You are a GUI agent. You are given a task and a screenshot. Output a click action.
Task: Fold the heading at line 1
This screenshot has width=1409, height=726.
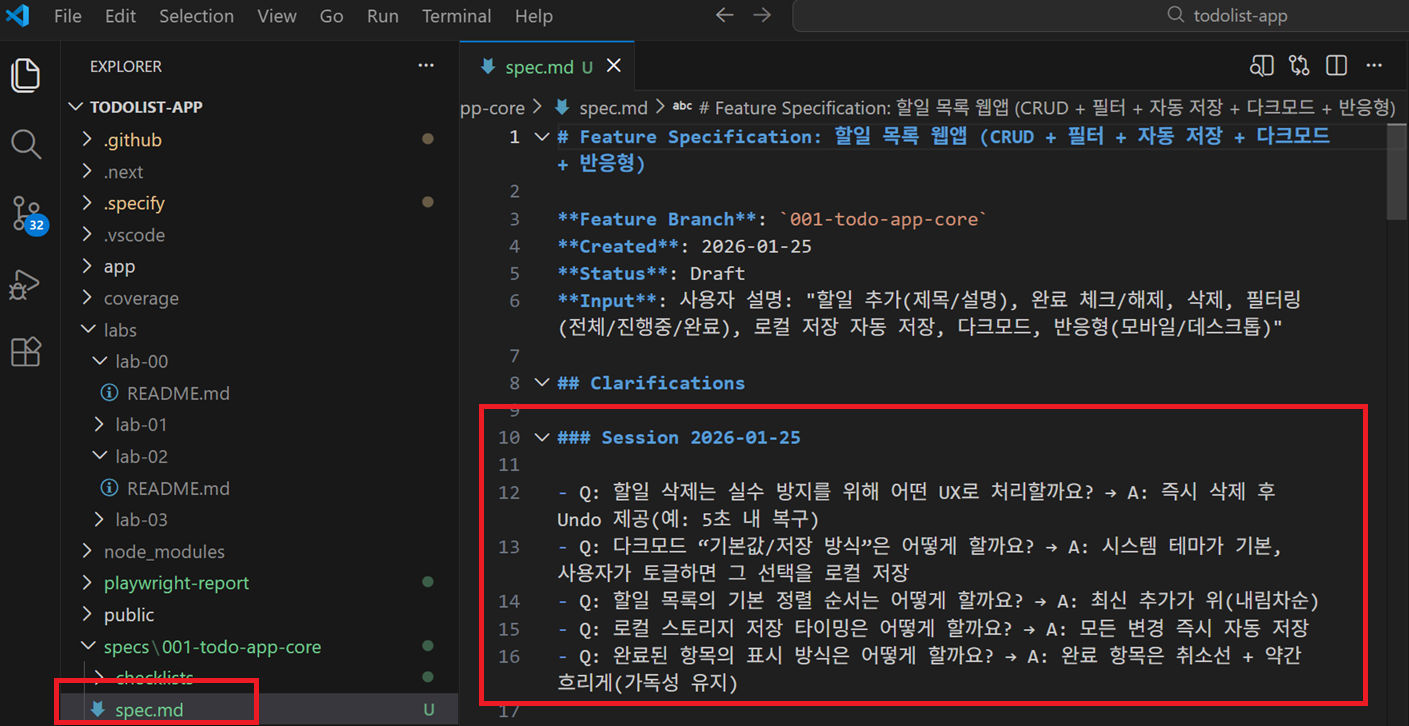(x=541, y=137)
